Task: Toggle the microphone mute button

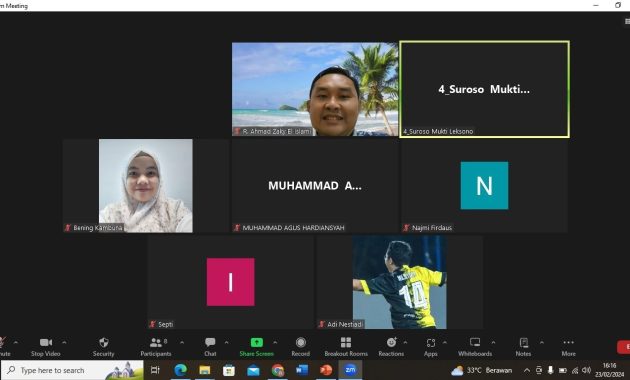Action: pos(3,347)
